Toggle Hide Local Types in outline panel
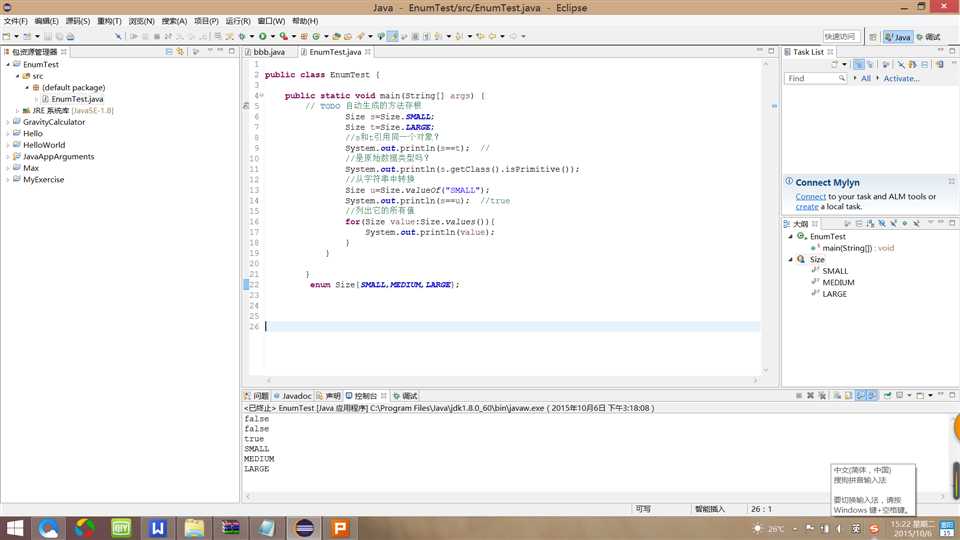 click(917, 223)
